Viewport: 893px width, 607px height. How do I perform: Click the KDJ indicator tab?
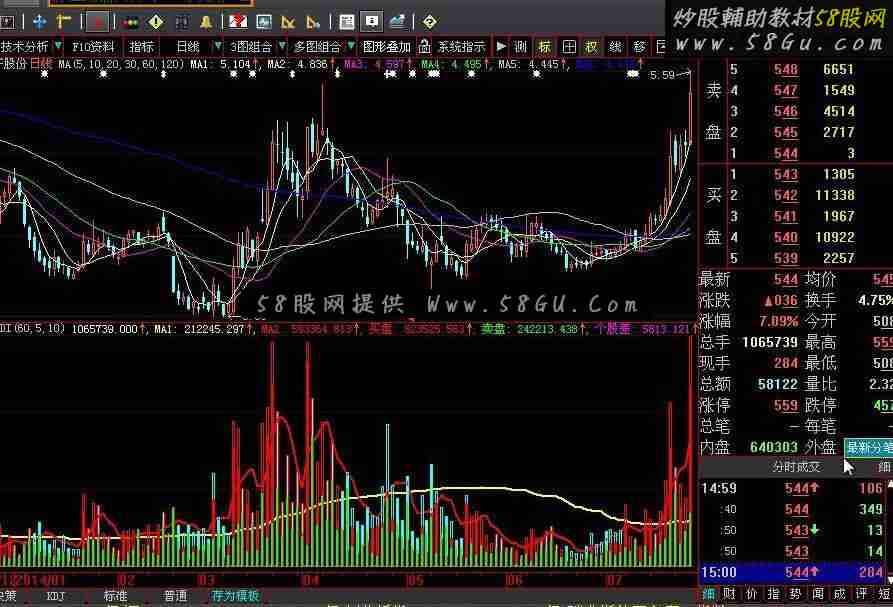point(55,596)
